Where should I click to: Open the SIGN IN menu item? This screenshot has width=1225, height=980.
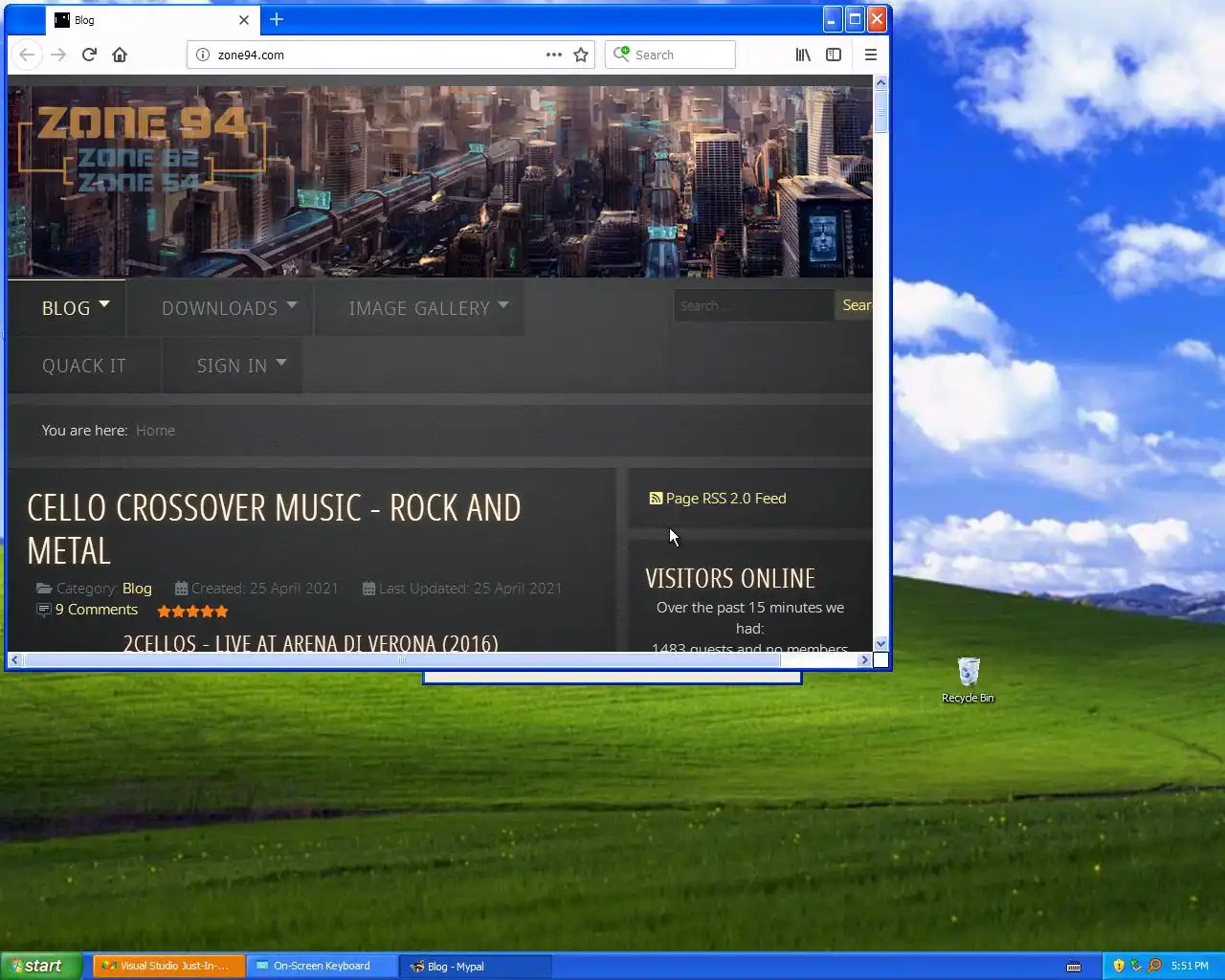click(232, 366)
